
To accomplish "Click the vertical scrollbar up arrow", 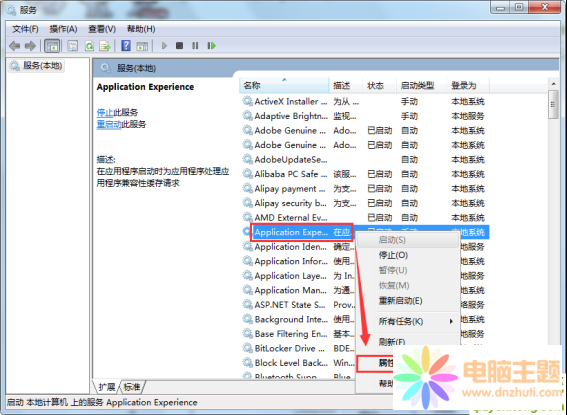I will (553, 84).
